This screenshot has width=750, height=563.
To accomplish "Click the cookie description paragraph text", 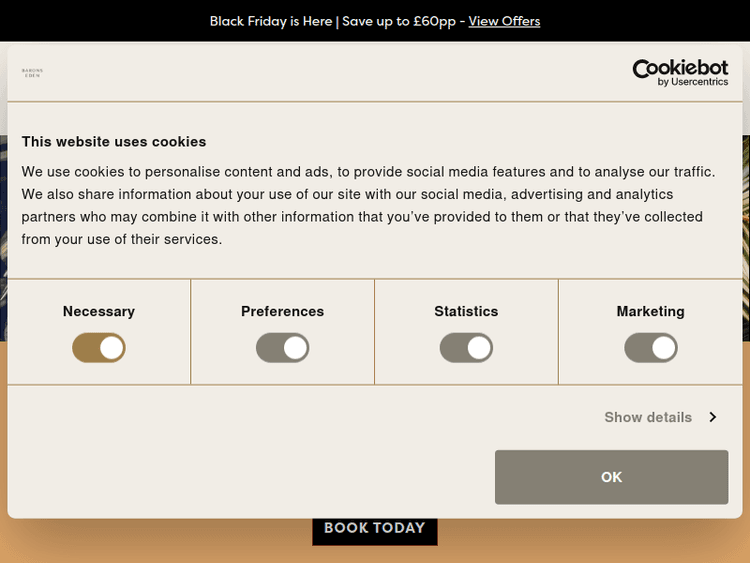I will (x=368, y=205).
